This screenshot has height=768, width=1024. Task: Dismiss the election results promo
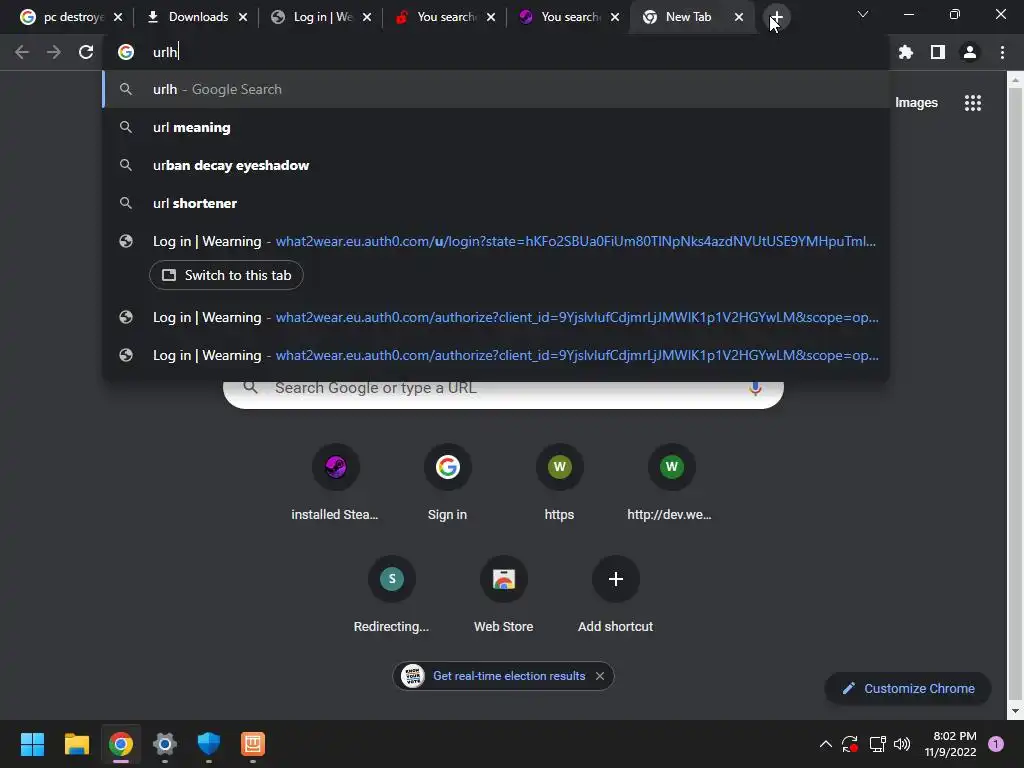[600, 676]
